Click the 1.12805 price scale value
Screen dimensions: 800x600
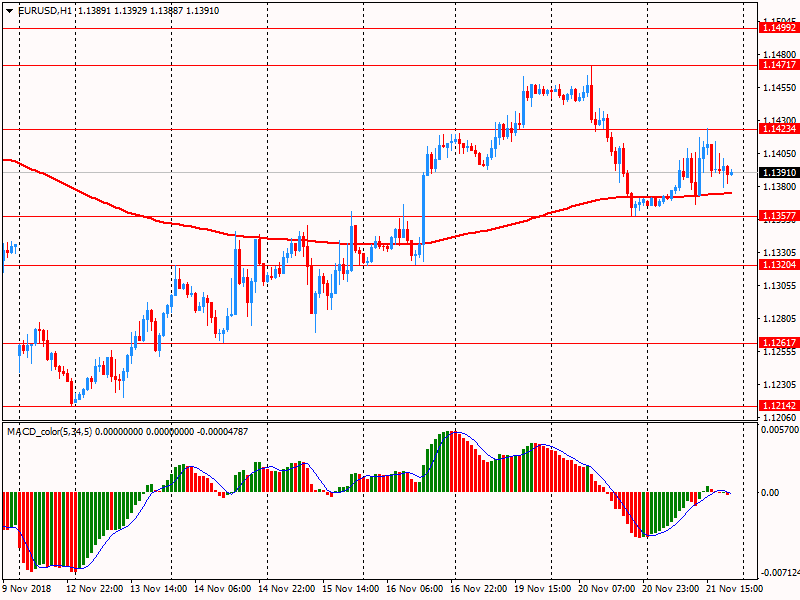pyautogui.click(x=779, y=318)
